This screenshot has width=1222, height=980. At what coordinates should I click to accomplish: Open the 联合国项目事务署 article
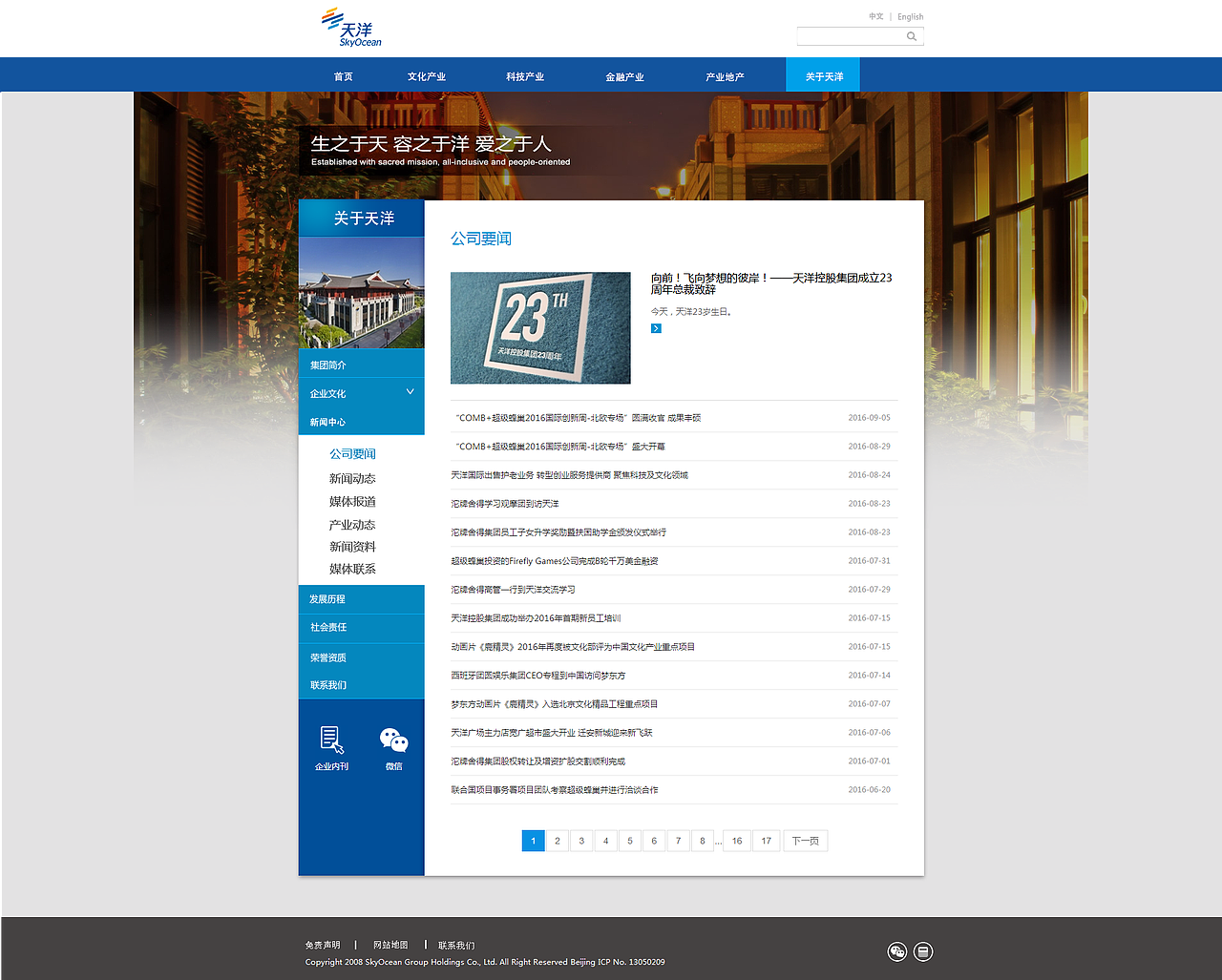point(555,790)
